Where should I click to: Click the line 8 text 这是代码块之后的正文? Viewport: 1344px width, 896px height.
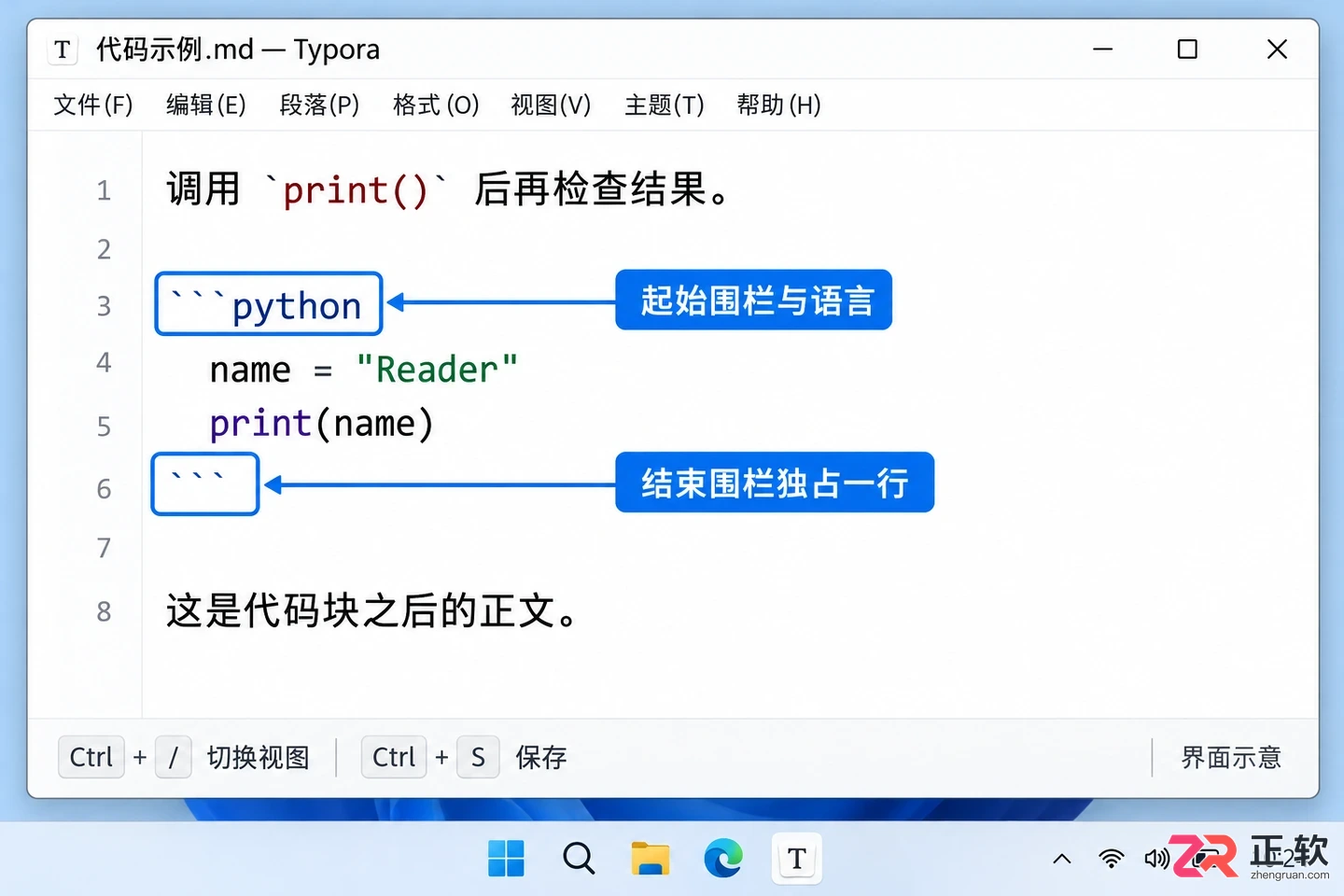[x=372, y=611]
